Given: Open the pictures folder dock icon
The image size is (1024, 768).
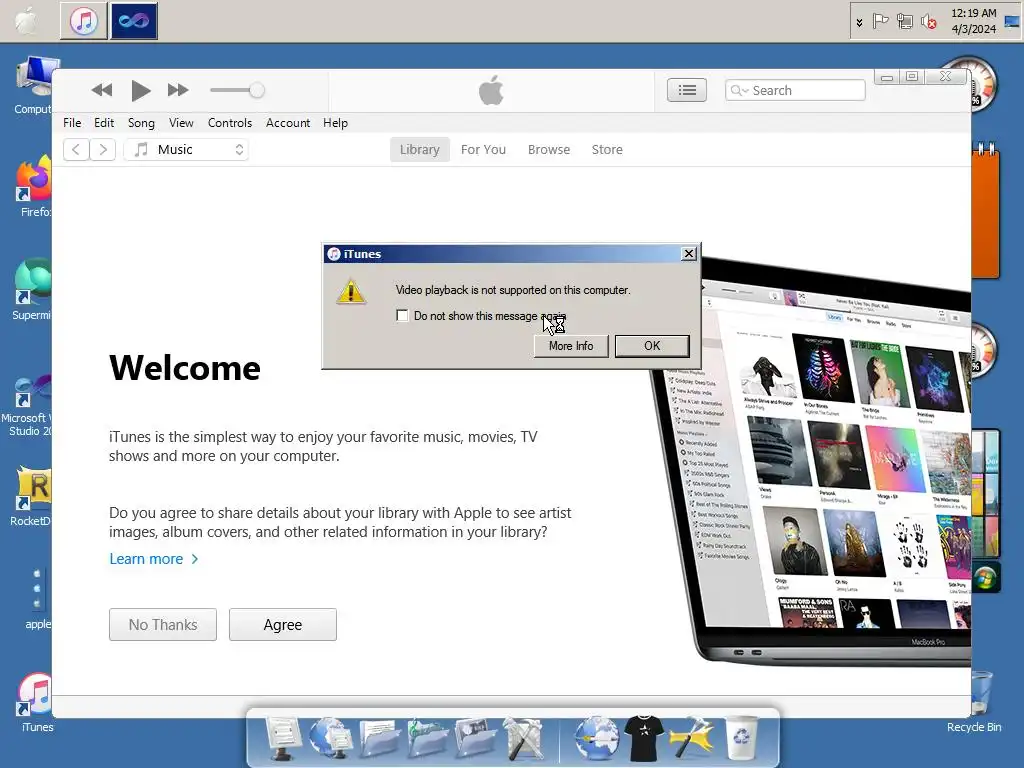Looking at the screenshot, I should pyautogui.click(x=475, y=739).
